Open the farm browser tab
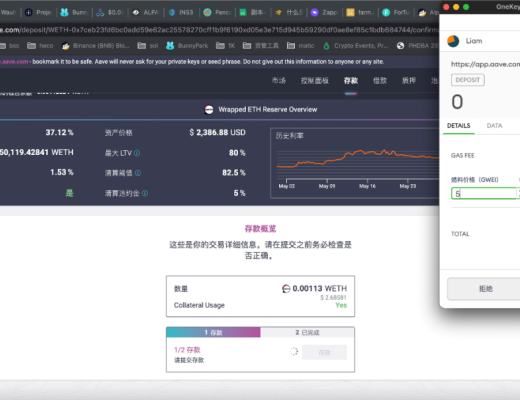 click(x=360, y=12)
